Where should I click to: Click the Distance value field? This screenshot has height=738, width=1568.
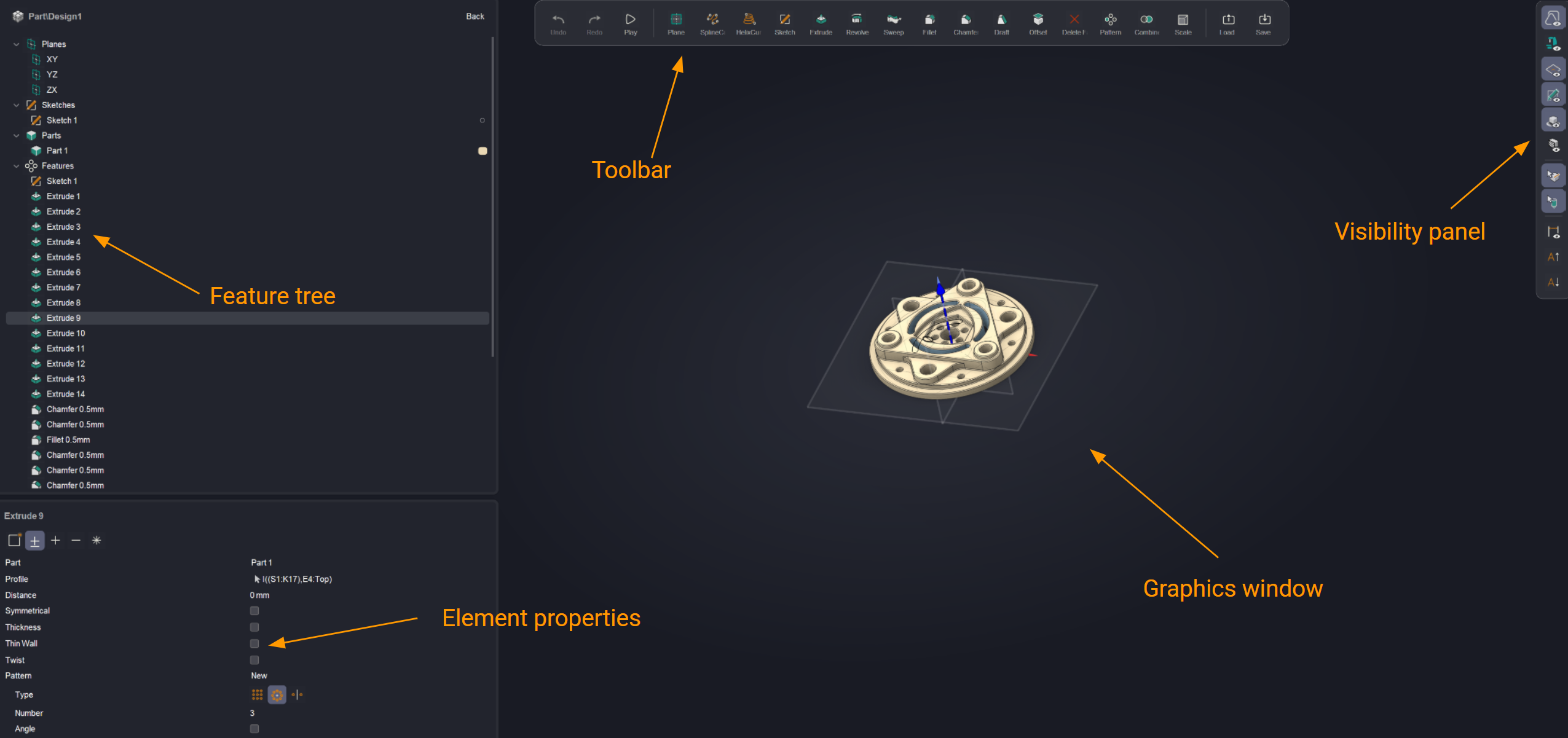(x=260, y=595)
